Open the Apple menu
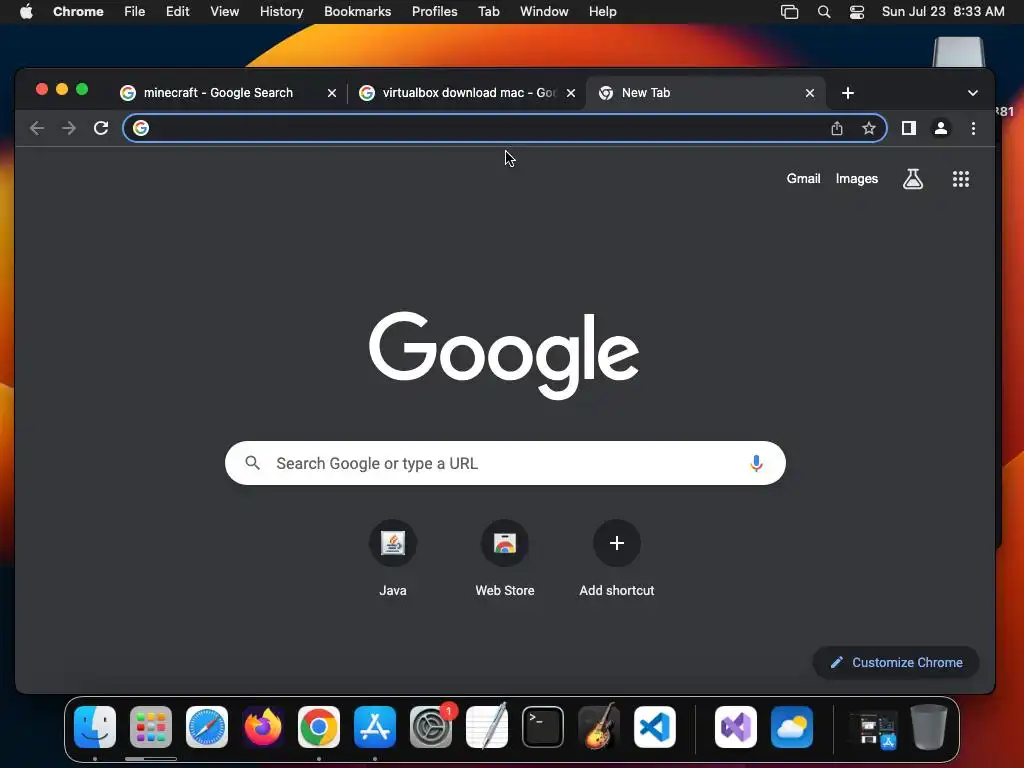Viewport: 1024px width, 768px height. [x=26, y=12]
